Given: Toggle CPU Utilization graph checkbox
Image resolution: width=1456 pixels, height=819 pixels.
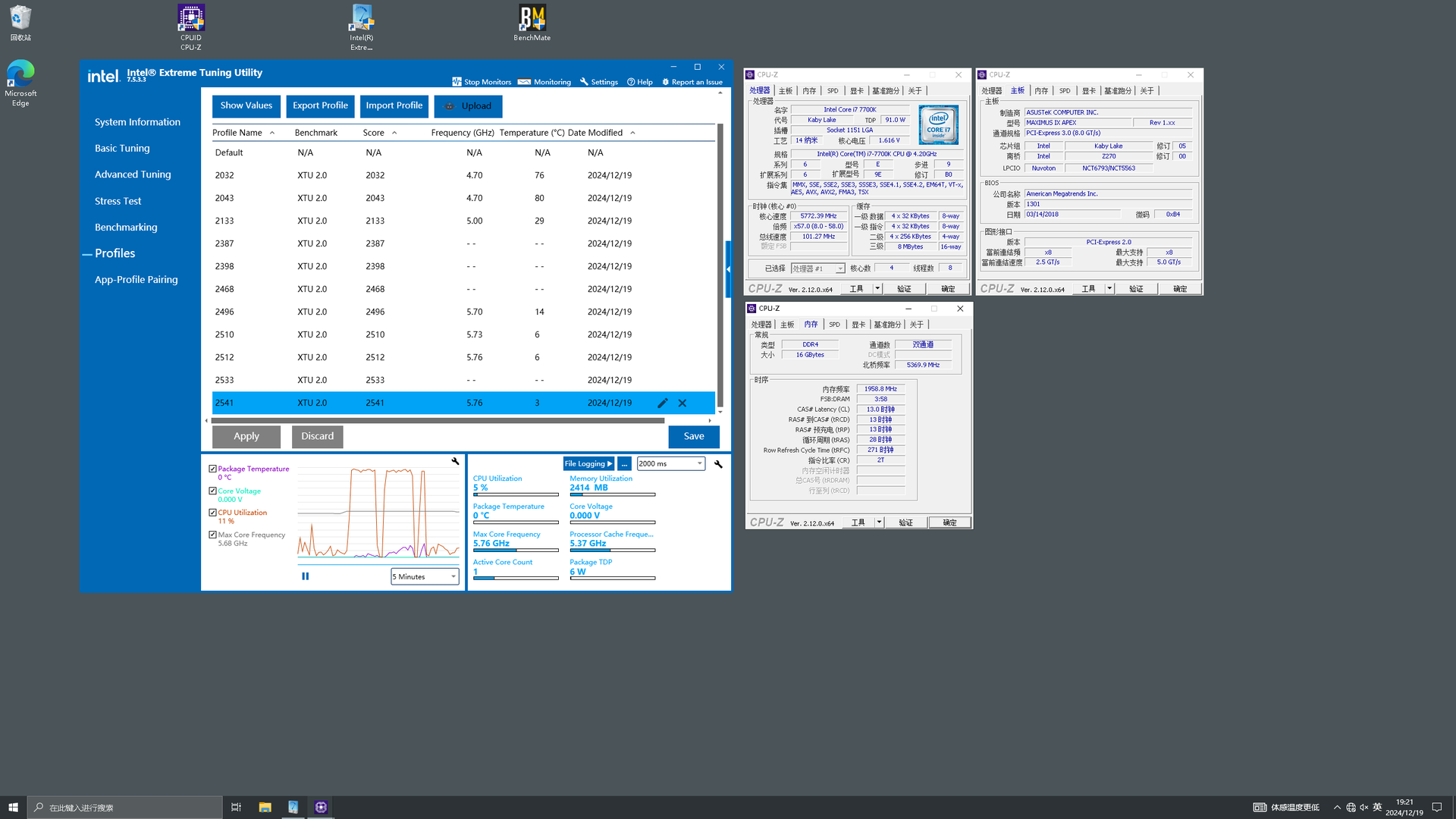Looking at the screenshot, I should pyautogui.click(x=213, y=513).
